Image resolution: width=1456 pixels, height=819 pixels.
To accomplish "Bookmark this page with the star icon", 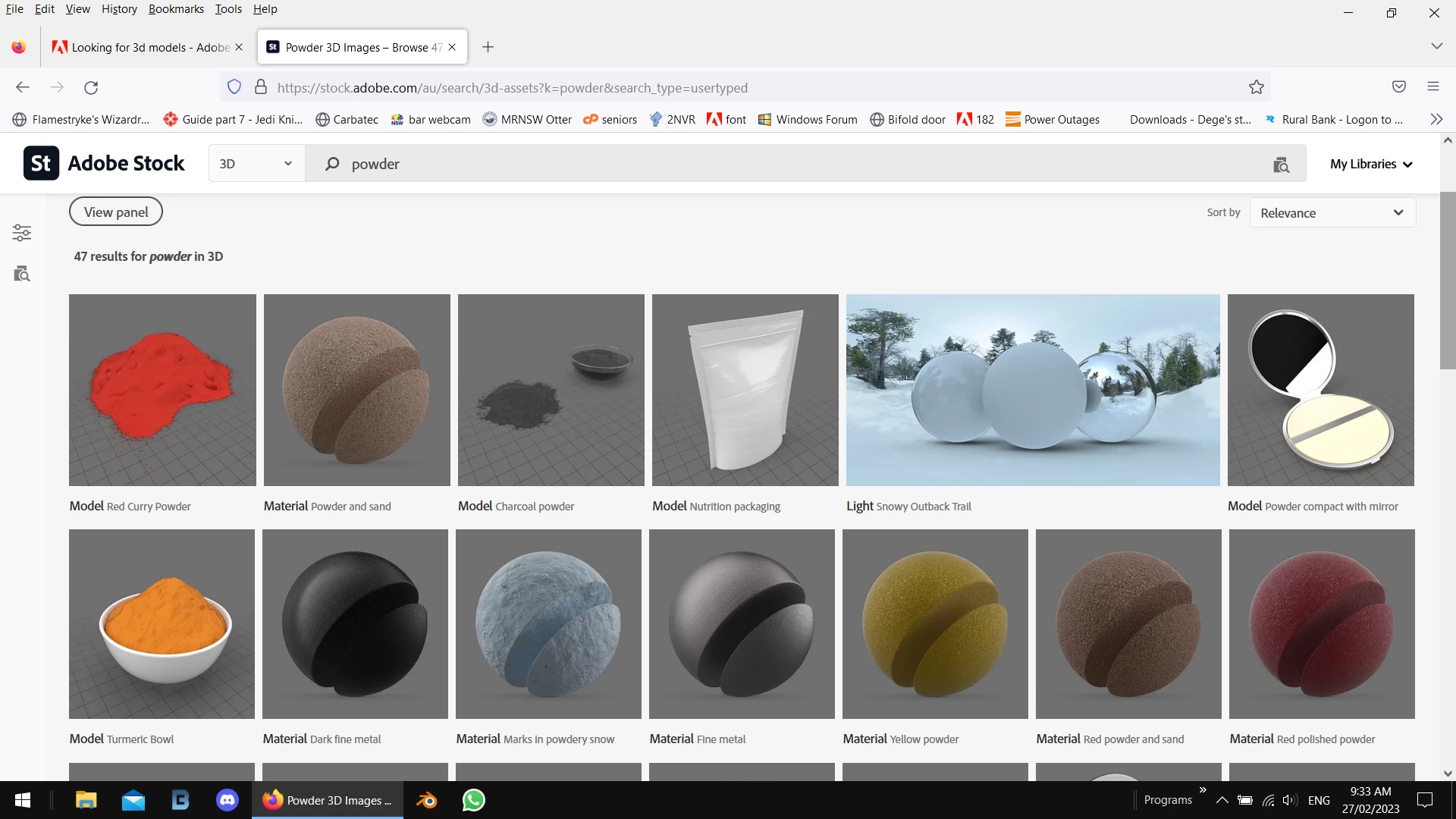I will tap(1257, 87).
